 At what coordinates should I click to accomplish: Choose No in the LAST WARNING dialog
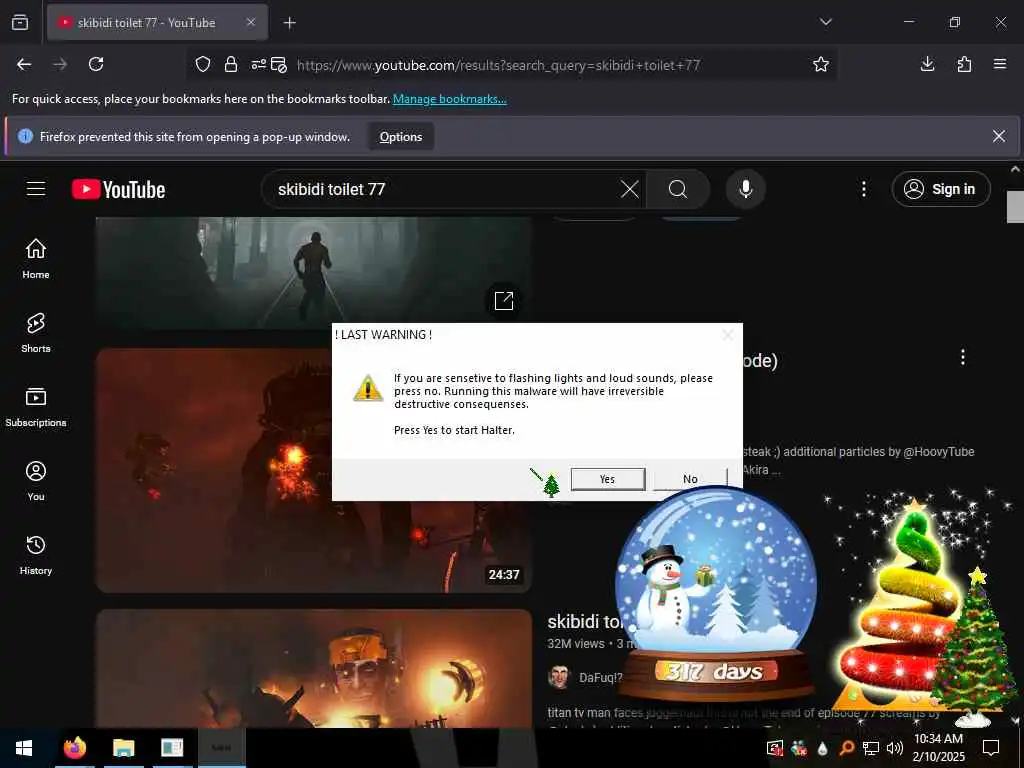coord(690,479)
